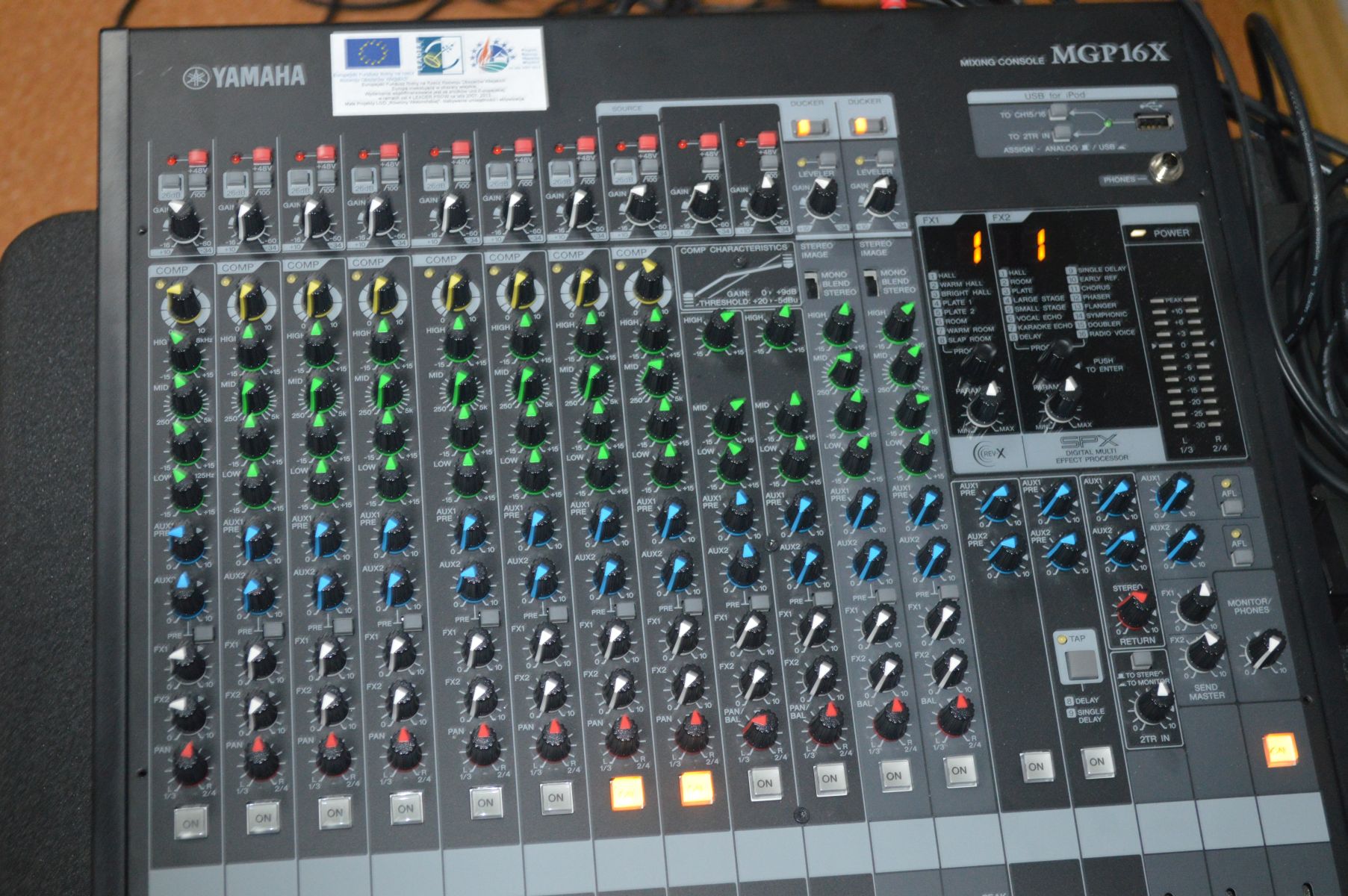Toggle the +48V phantom button on channel 1
The width and height of the screenshot is (1348, 896).
[x=197, y=158]
